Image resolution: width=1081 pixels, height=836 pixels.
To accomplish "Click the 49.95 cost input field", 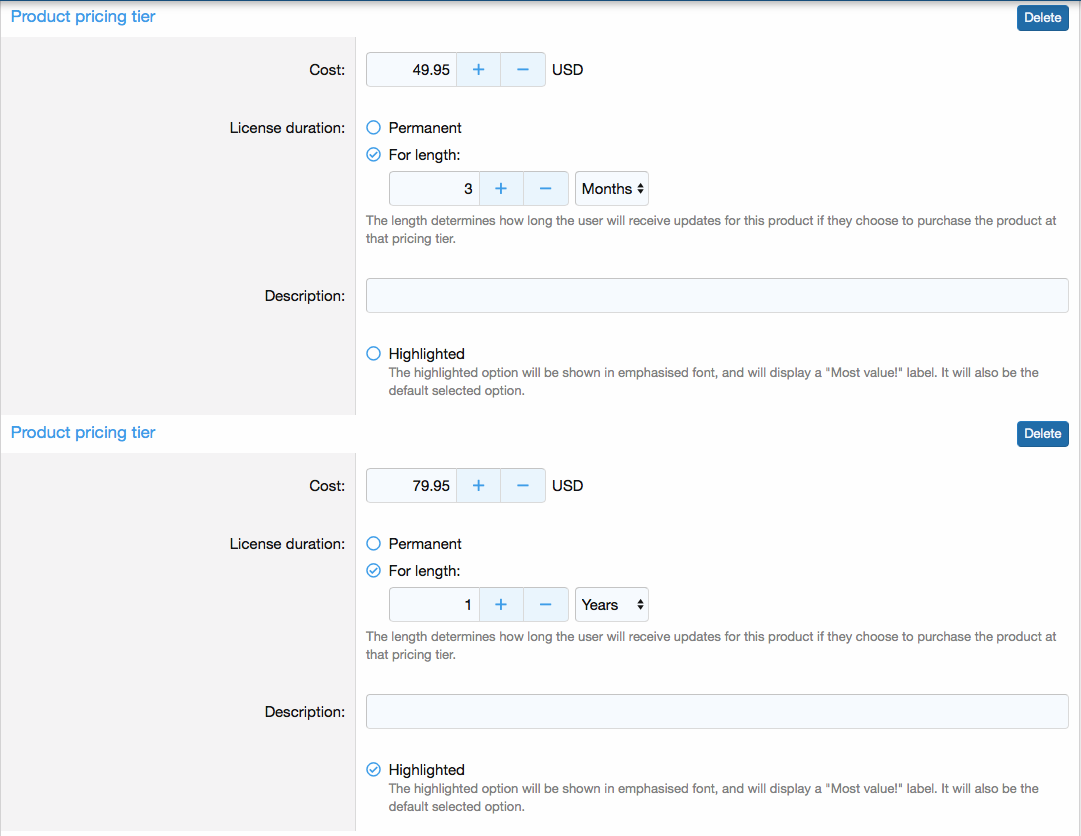I will pos(412,70).
